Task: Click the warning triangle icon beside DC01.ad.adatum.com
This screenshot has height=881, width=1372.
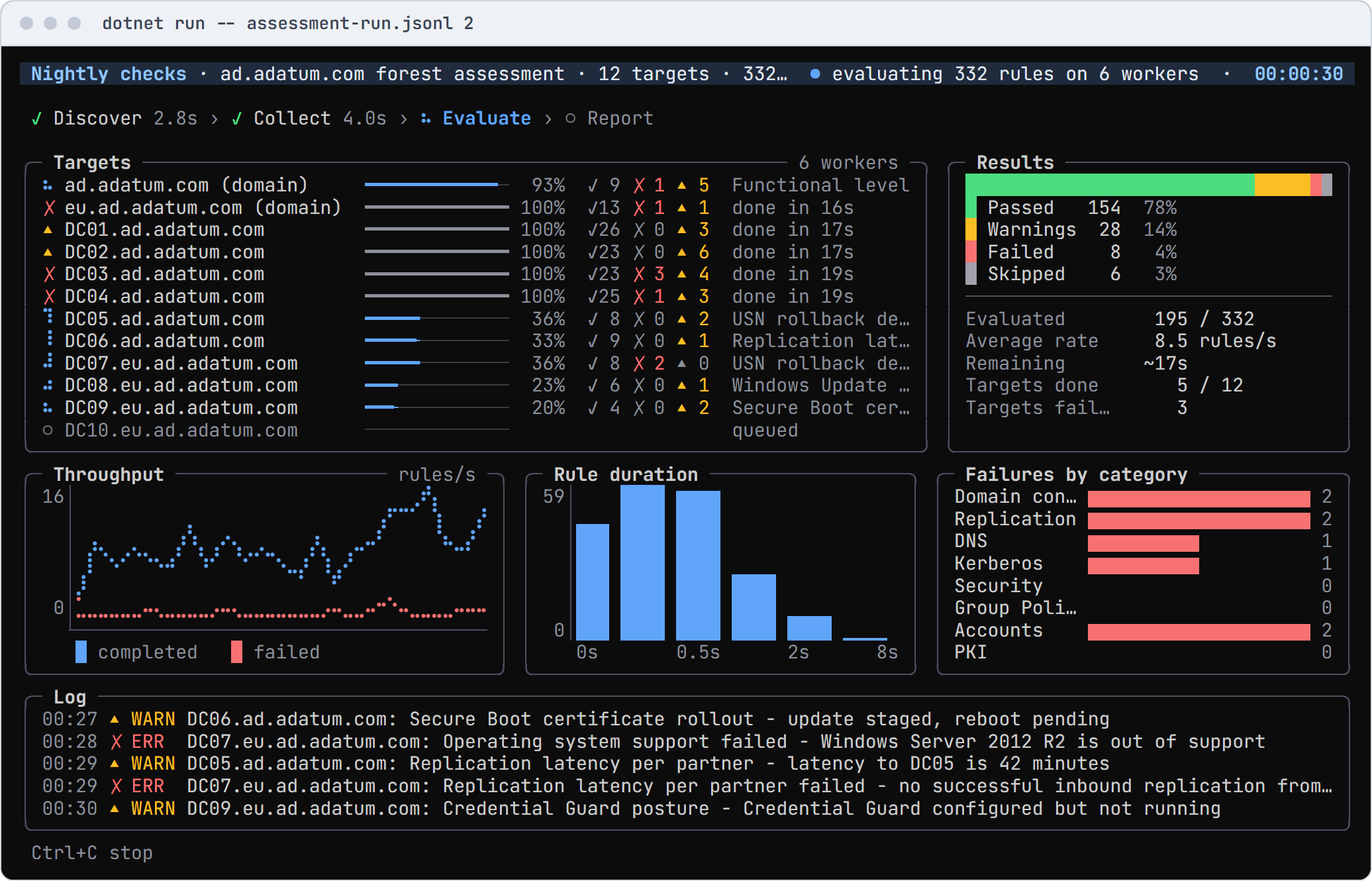Action: (x=48, y=230)
